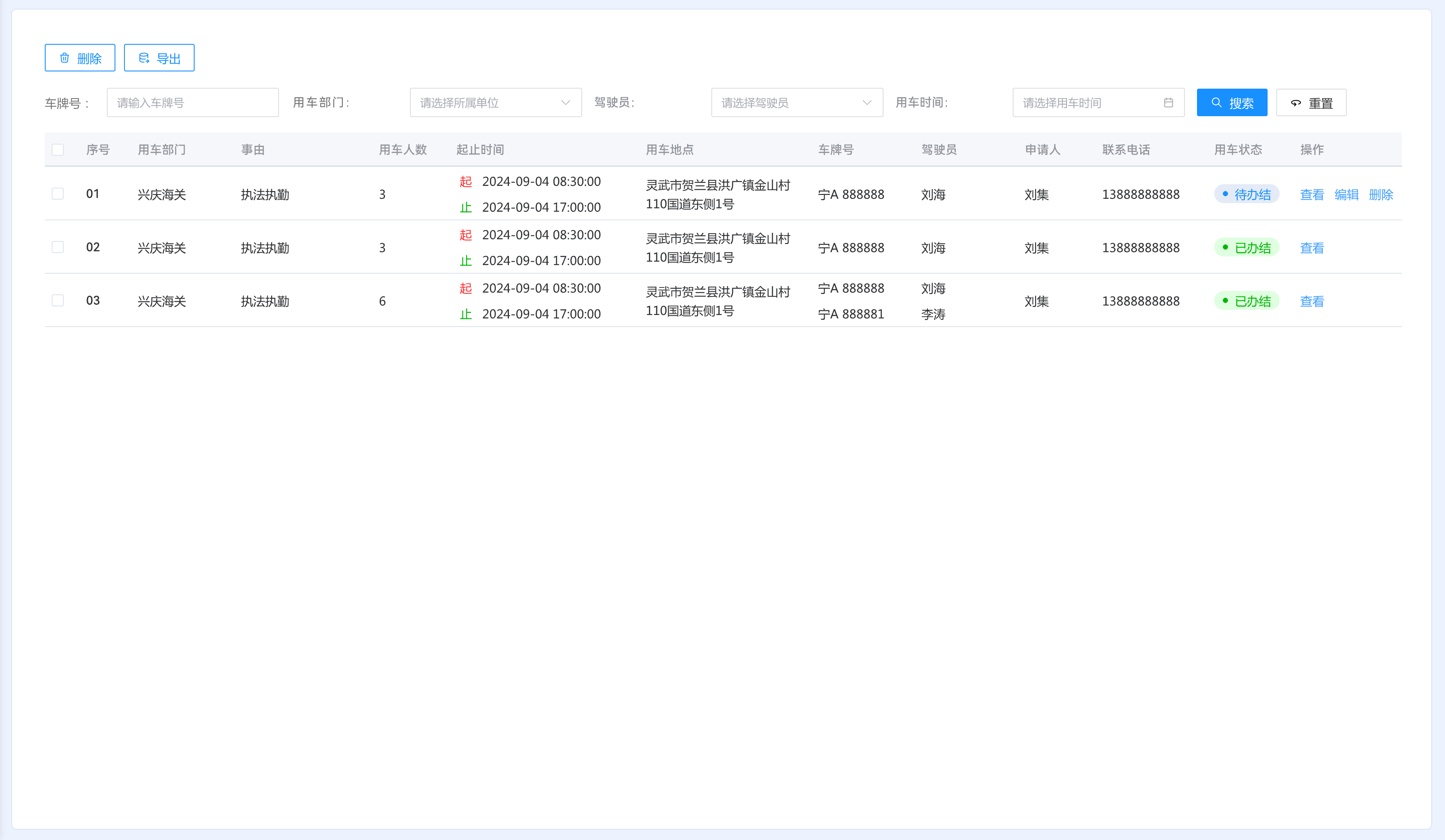Viewport: 1445px width, 840px height.
Task: Toggle the select-all header checkbox
Action: [58, 150]
